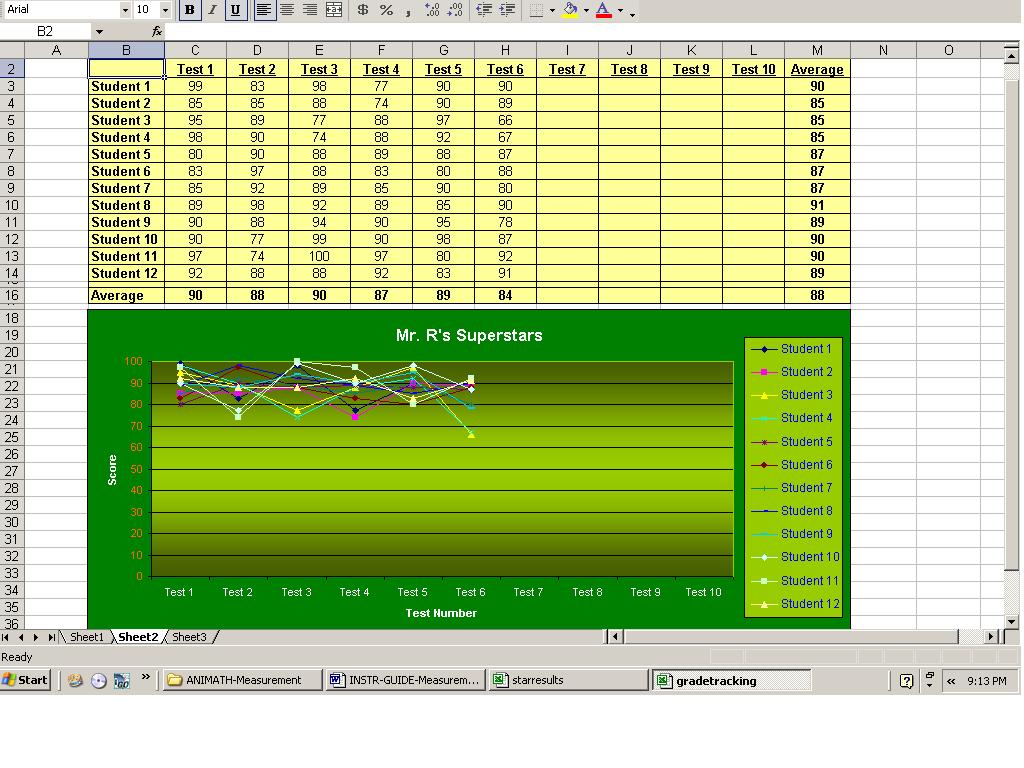This screenshot has width=1024, height=768.
Task: Click chart title Mr. R's Superstars
Action: point(469,336)
